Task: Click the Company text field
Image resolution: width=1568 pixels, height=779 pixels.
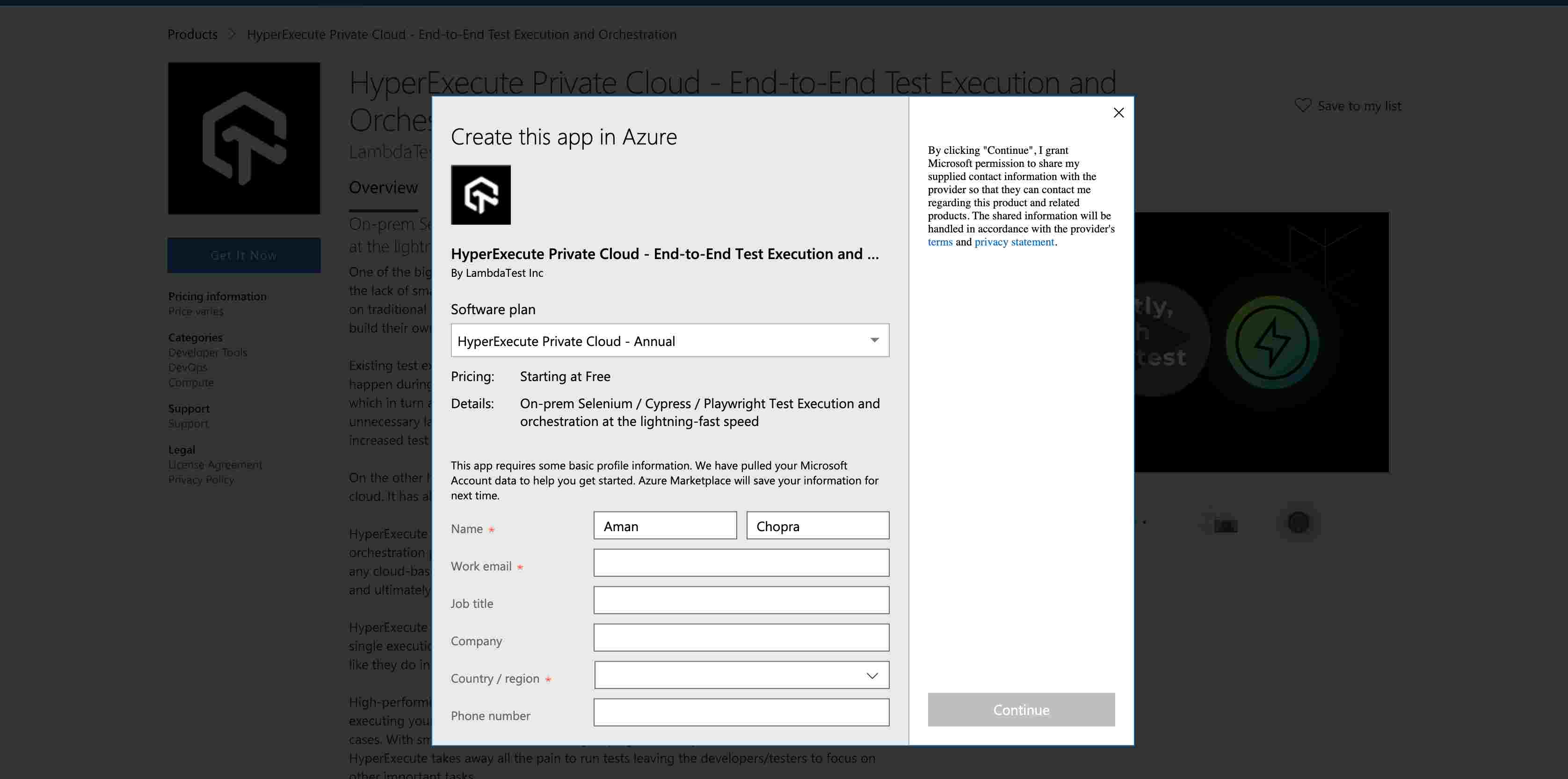Action: (x=741, y=638)
